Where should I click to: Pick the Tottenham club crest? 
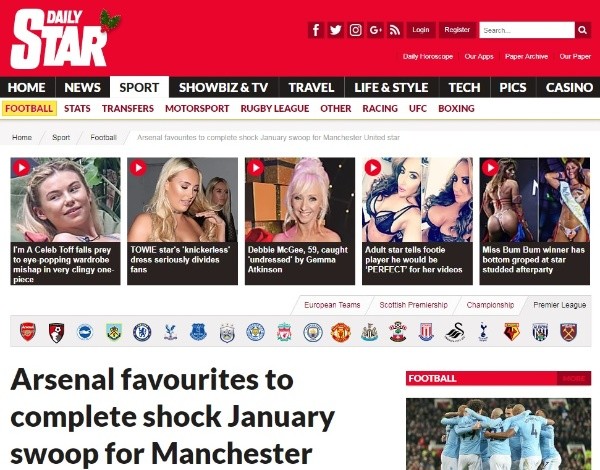click(483, 332)
